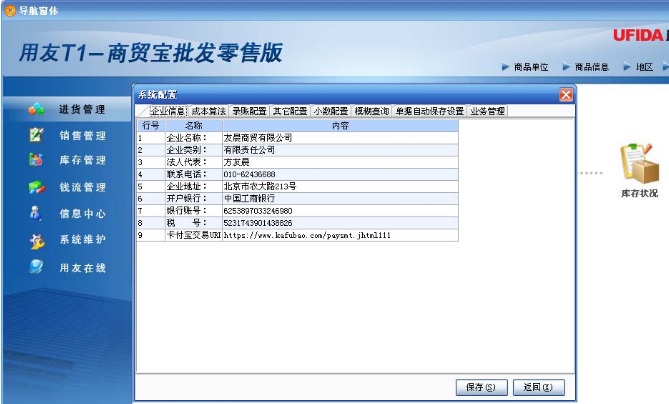
Task: Select 用友在线 in the sidebar
Action: tap(82, 268)
